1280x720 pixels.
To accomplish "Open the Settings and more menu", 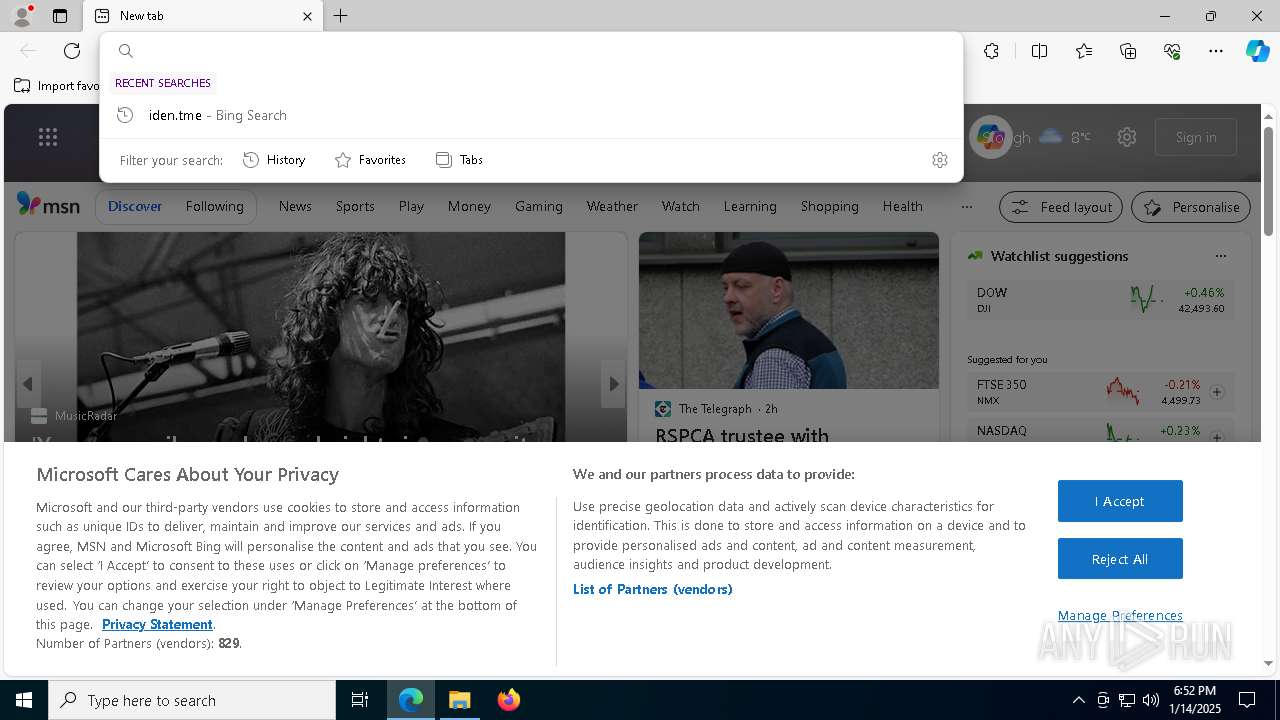I will [1216, 51].
